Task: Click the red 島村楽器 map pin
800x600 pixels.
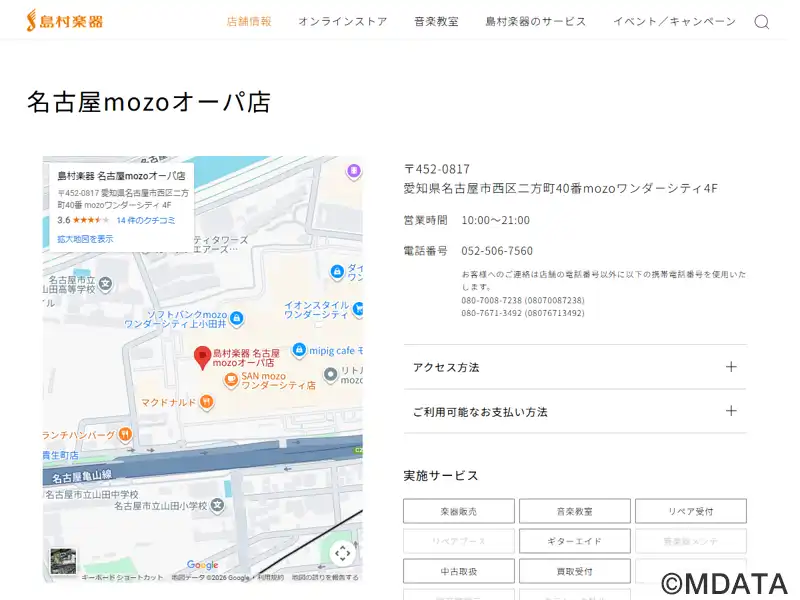Action: [203, 358]
